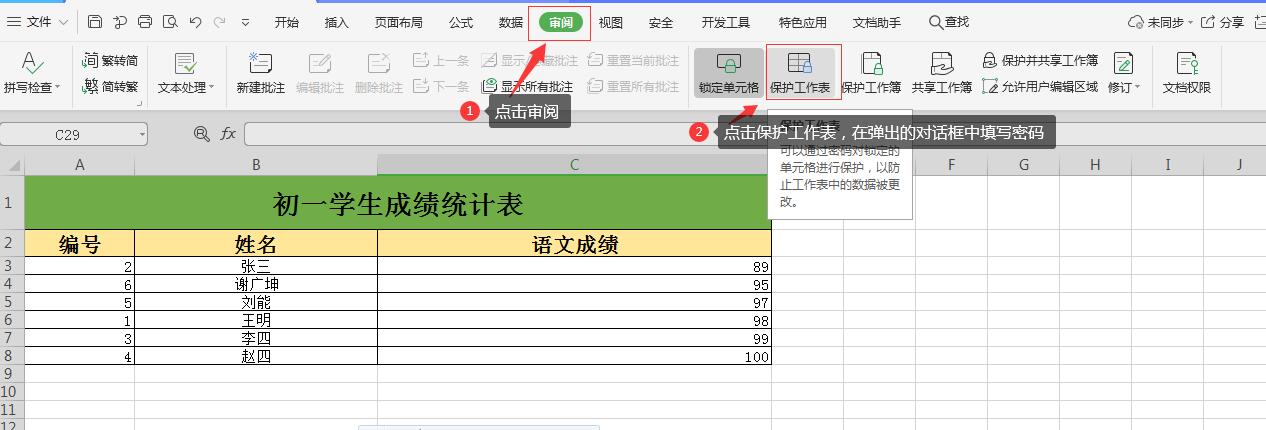Toggle 锁定单元格 lock cell button
This screenshot has height=430, width=1266.
729,73
